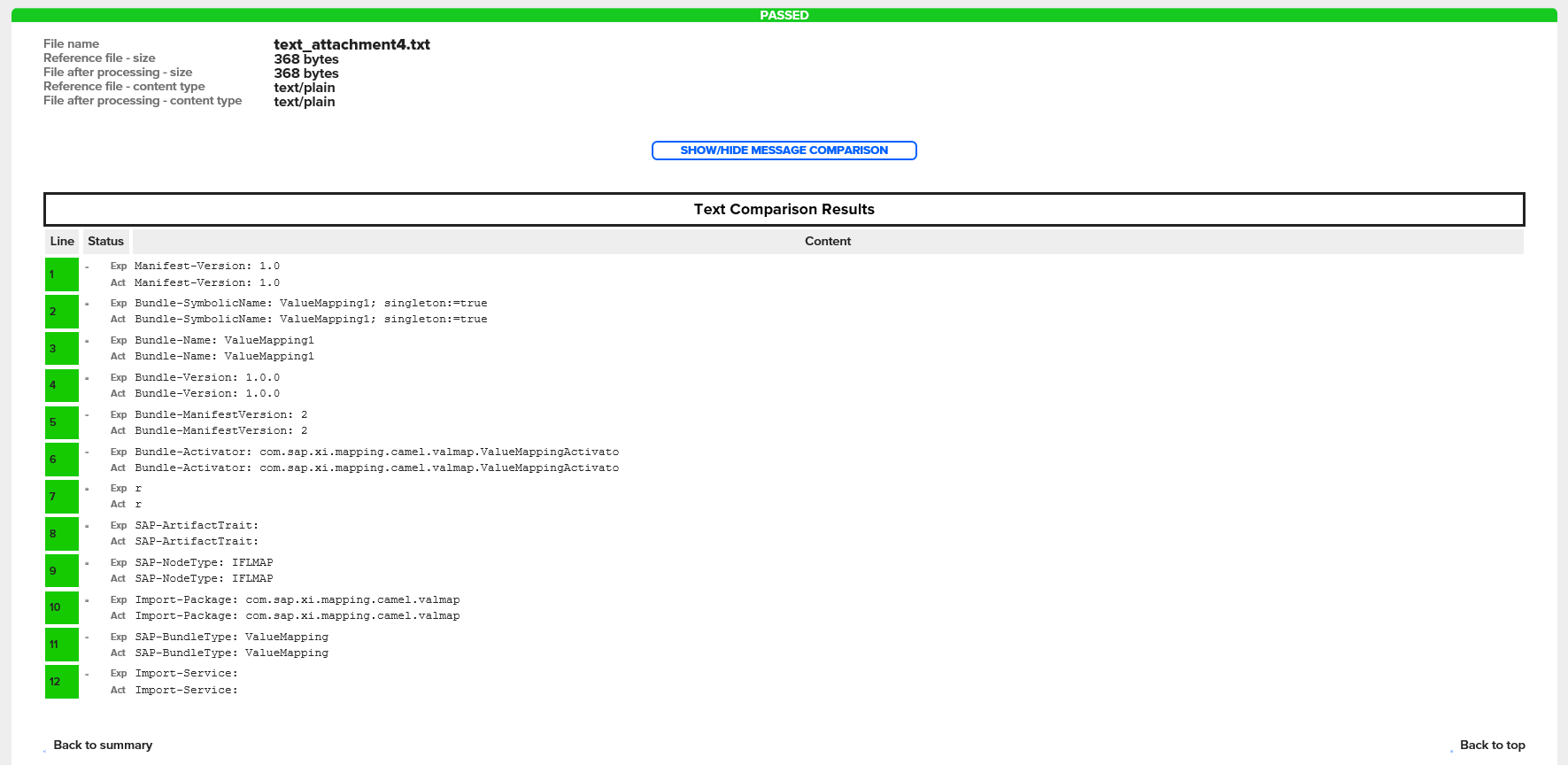Click the Status column header

(x=105, y=241)
